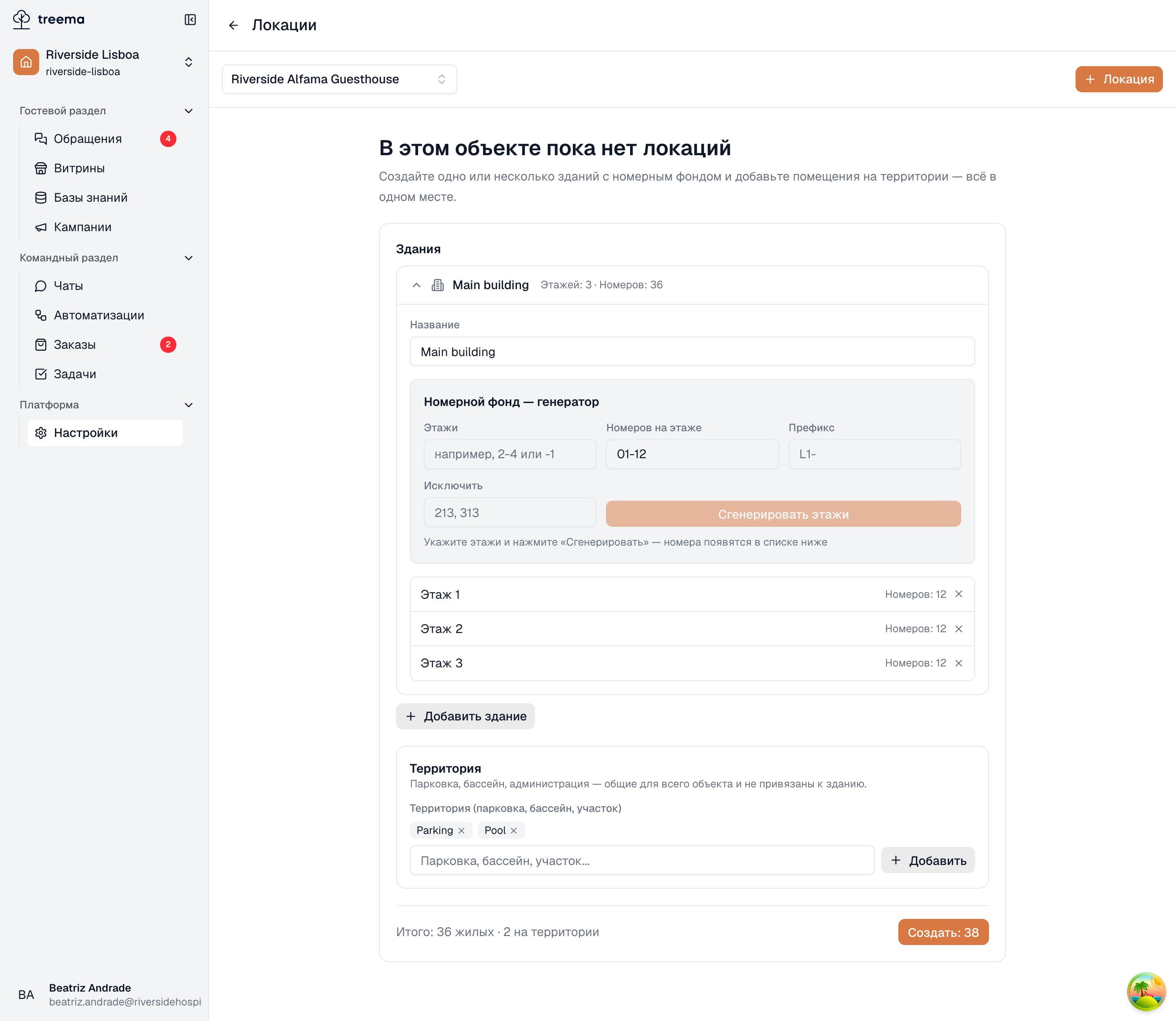The image size is (1176, 1021).
Task: Open Задачи in the sidebar
Action: (x=105, y=374)
